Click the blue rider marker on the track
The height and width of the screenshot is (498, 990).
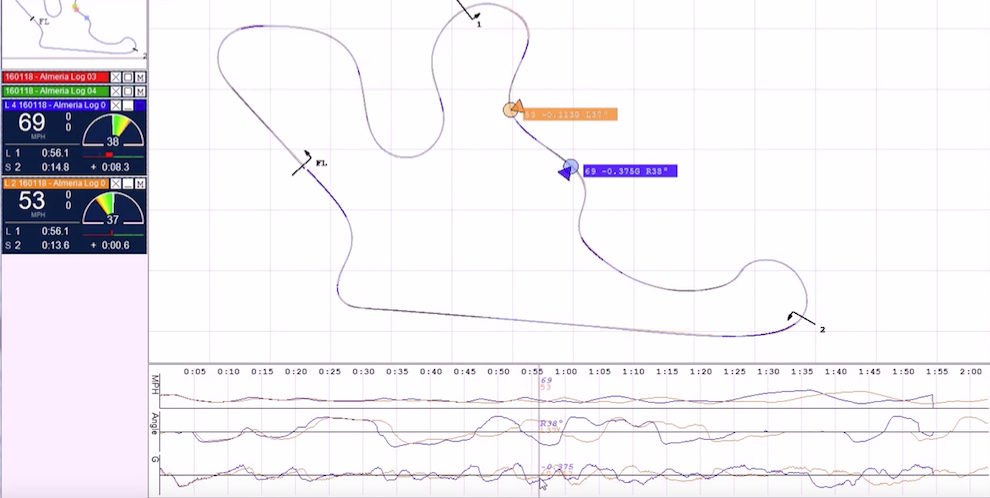click(569, 168)
